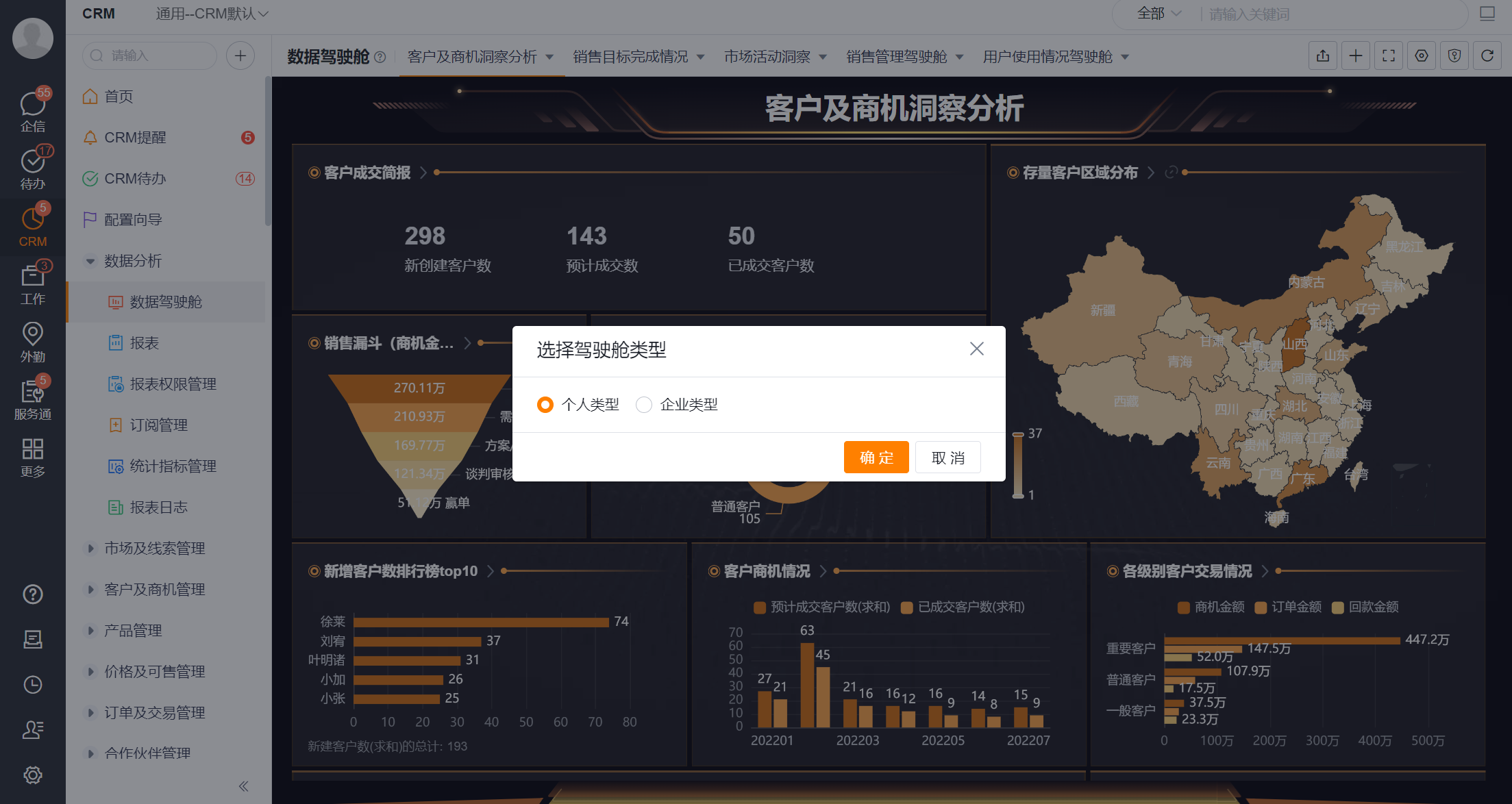This screenshot has height=804, width=1512.
Task: Click the shield permission icon in toolbar
Action: tap(1454, 56)
